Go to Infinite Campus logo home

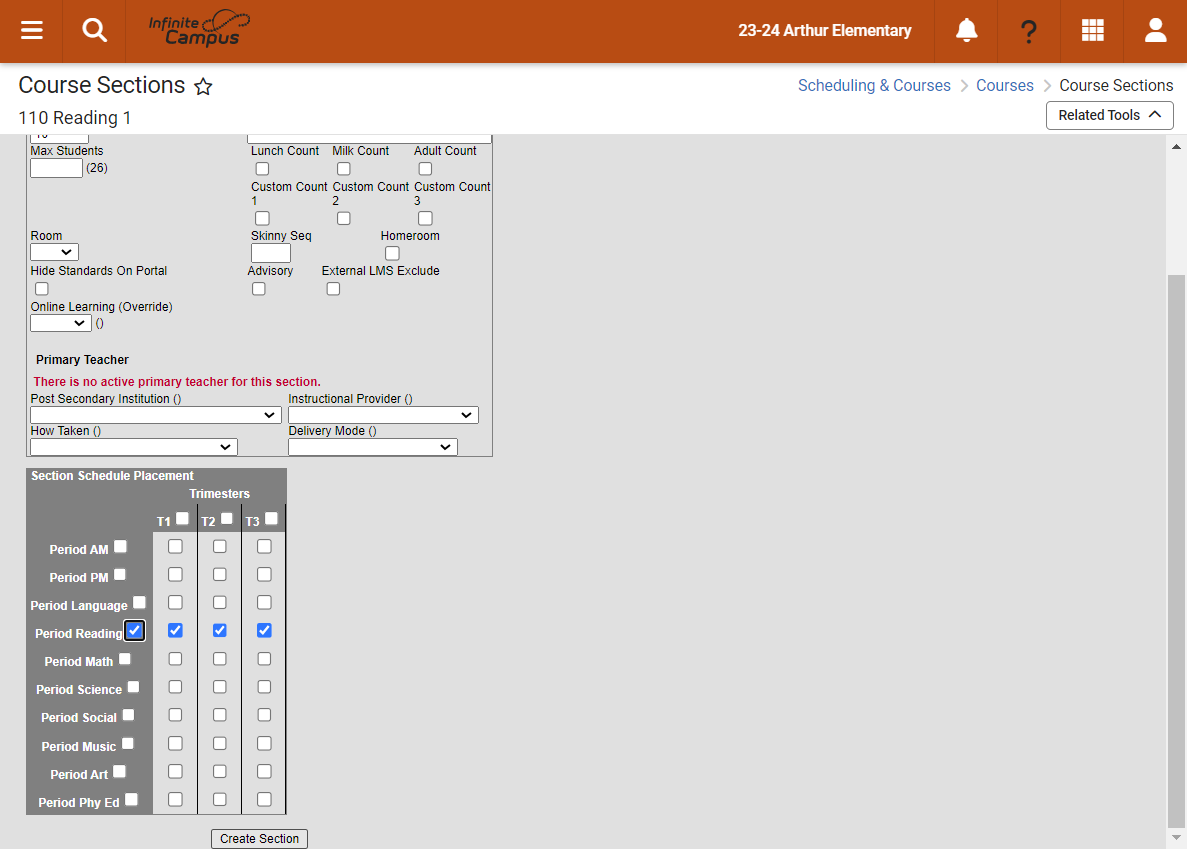199,29
